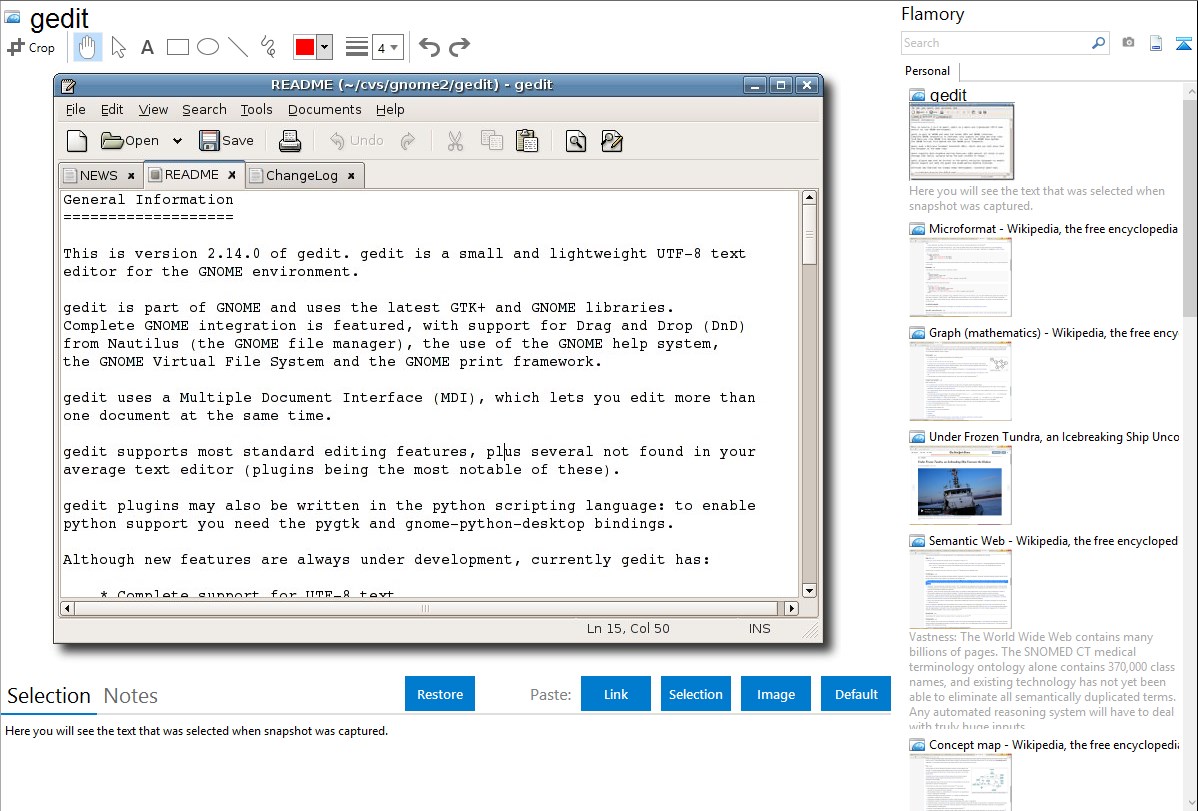This screenshot has width=1198, height=811.
Task: Switch to the Notes tab
Action: click(131, 696)
